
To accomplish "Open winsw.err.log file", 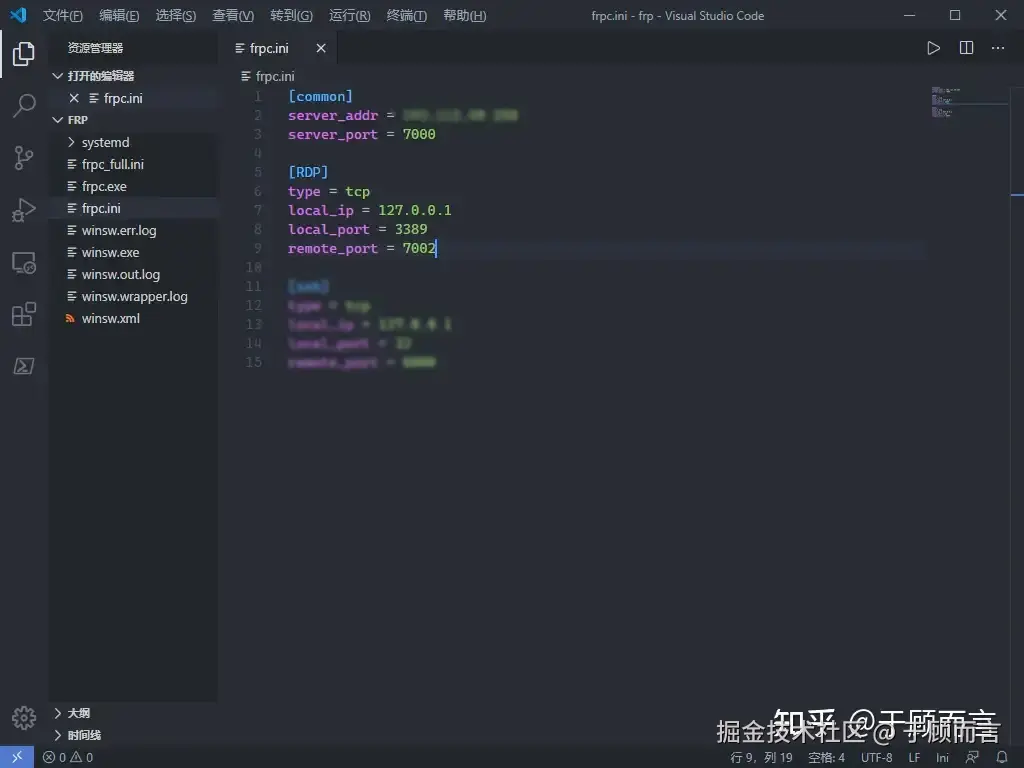I will (x=133, y=231).
